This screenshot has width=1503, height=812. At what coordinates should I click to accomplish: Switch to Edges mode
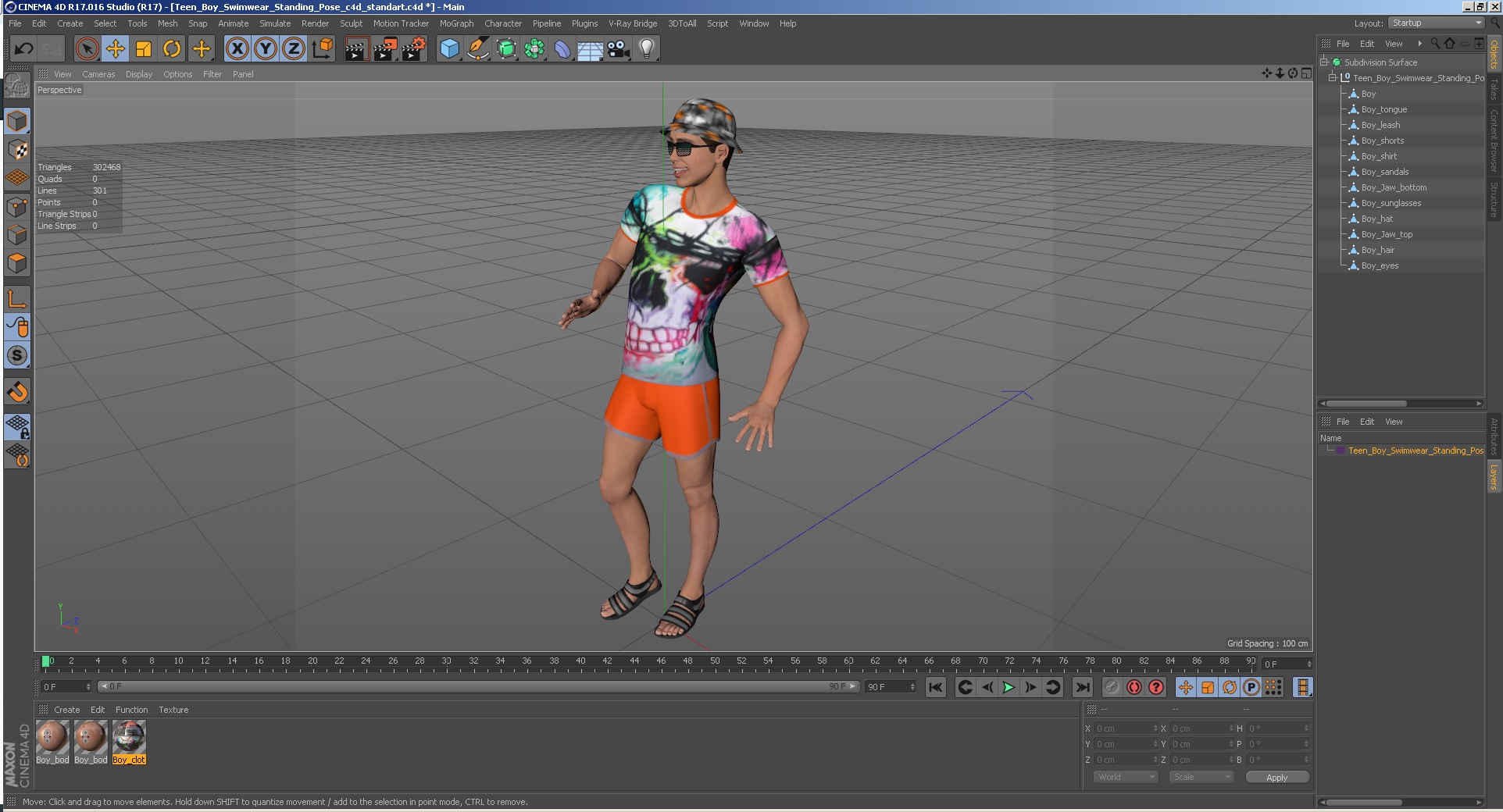click(x=17, y=235)
